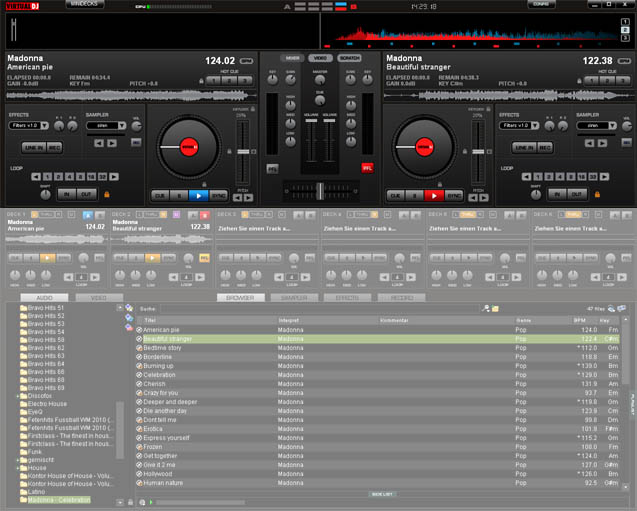The height and width of the screenshot is (511, 637).
Task: Expand the House folder
Action: (17, 468)
